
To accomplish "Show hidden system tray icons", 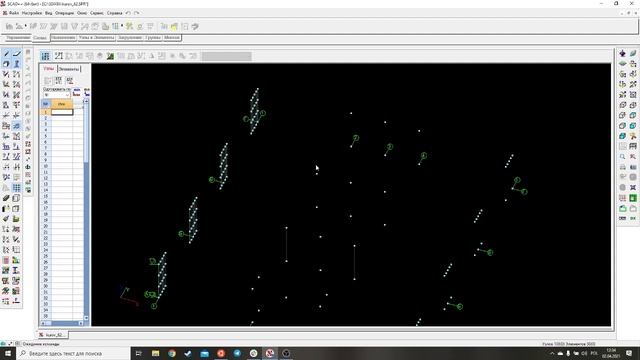I will pos(552,353).
